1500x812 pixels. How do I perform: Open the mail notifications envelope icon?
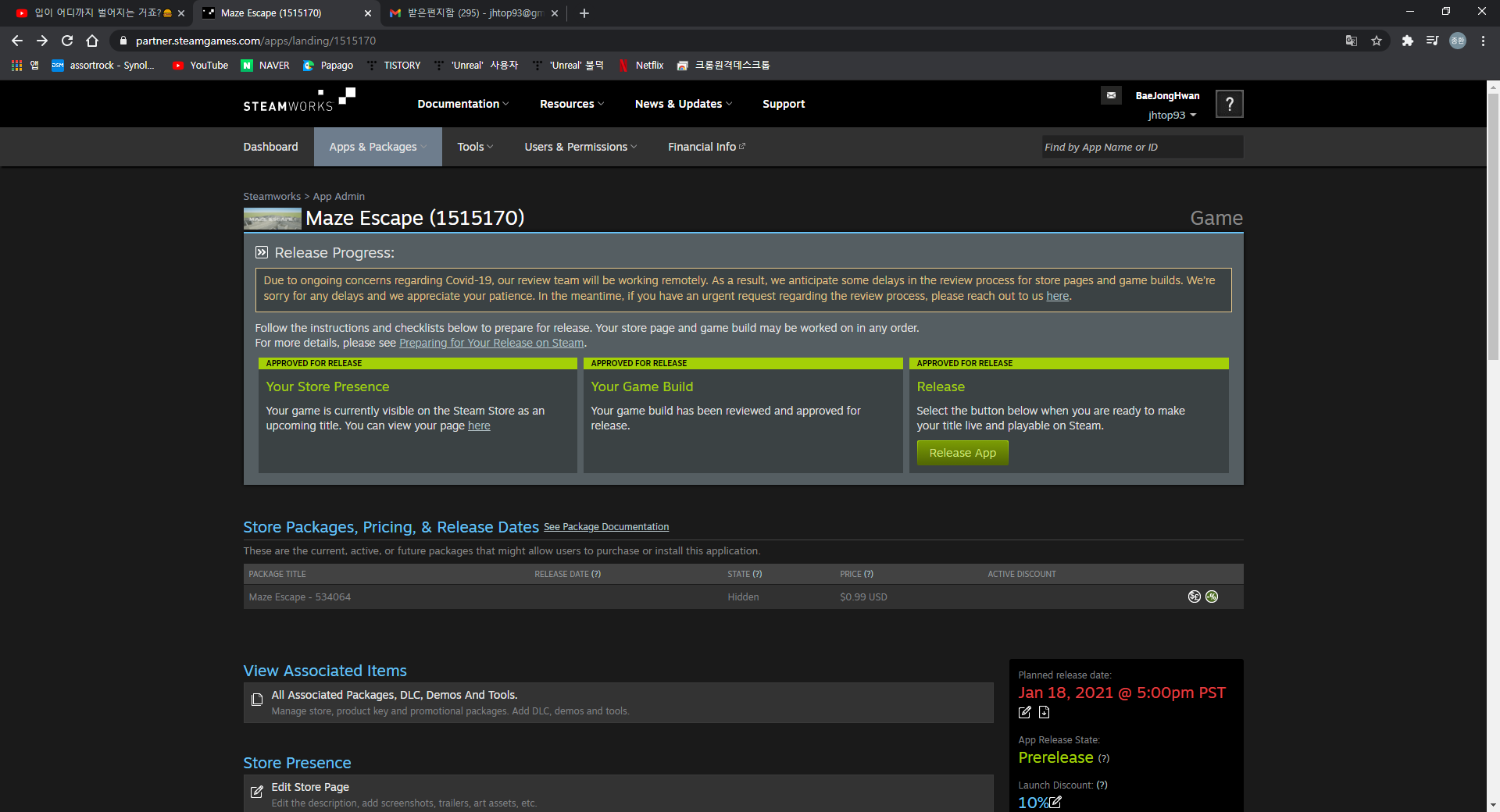coord(1111,95)
